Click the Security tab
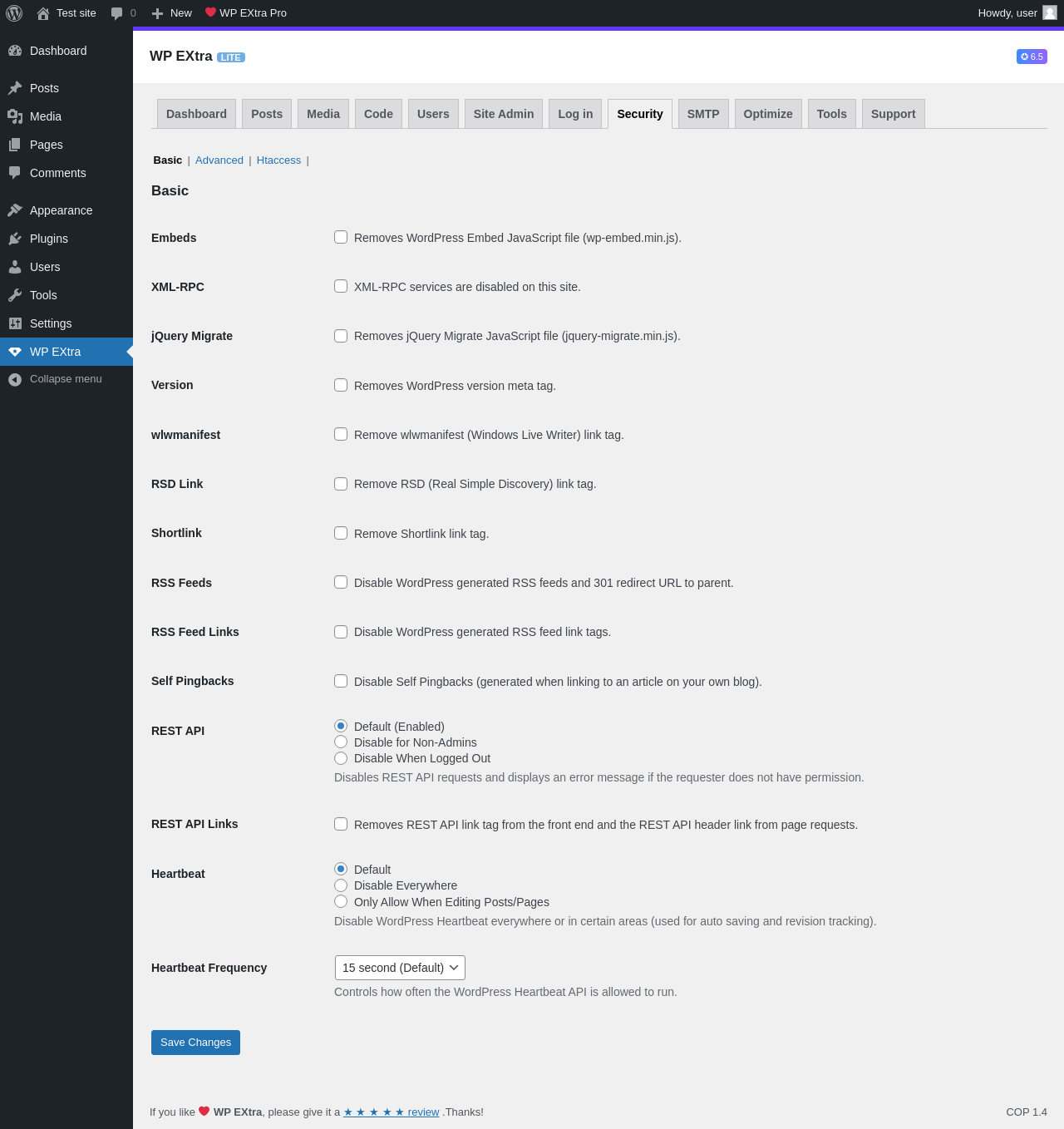The height and width of the screenshot is (1129, 1064). (640, 114)
